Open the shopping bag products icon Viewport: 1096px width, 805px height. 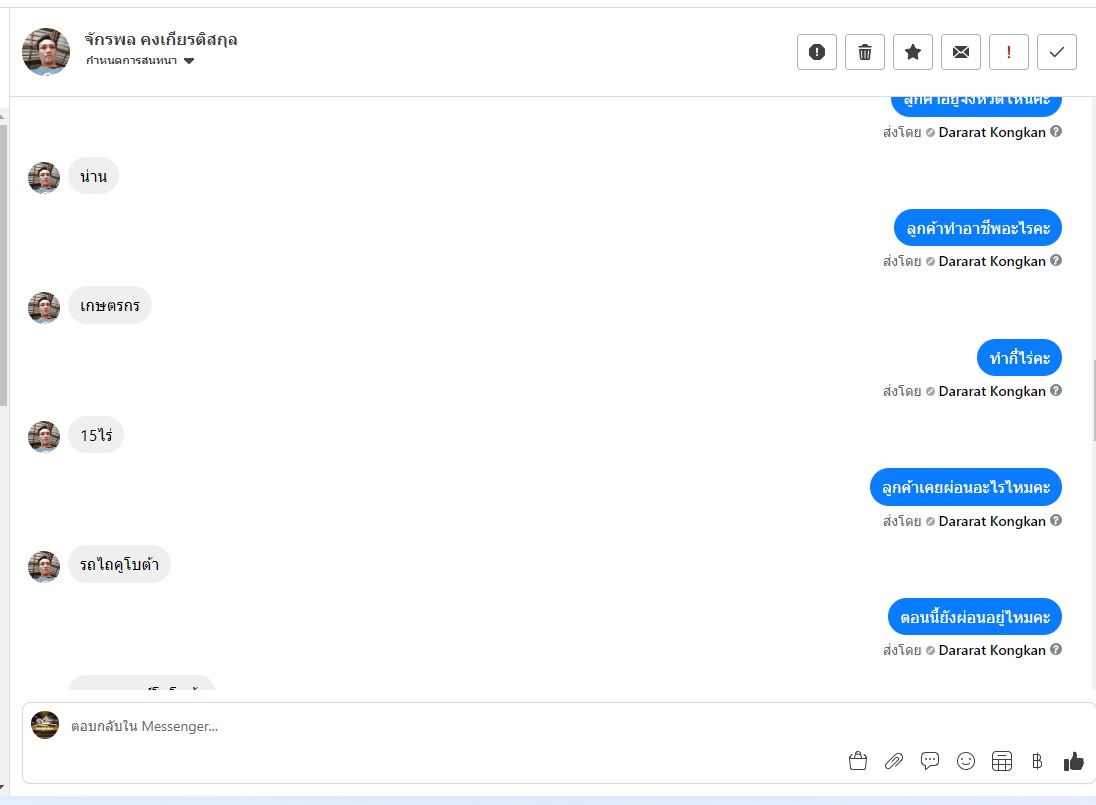[x=858, y=761]
